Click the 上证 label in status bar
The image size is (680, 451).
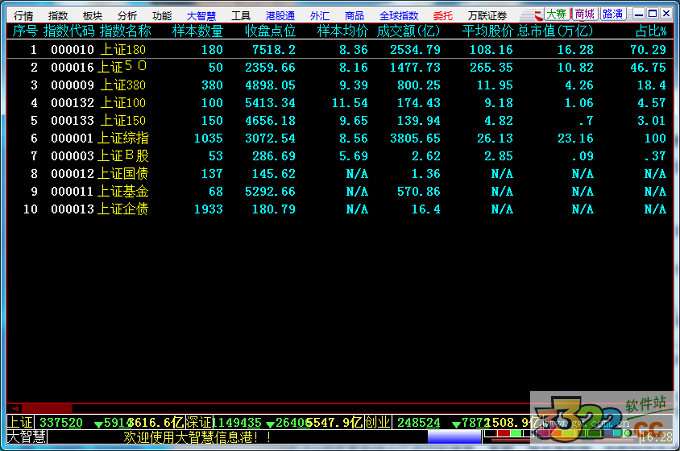click(x=20, y=422)
